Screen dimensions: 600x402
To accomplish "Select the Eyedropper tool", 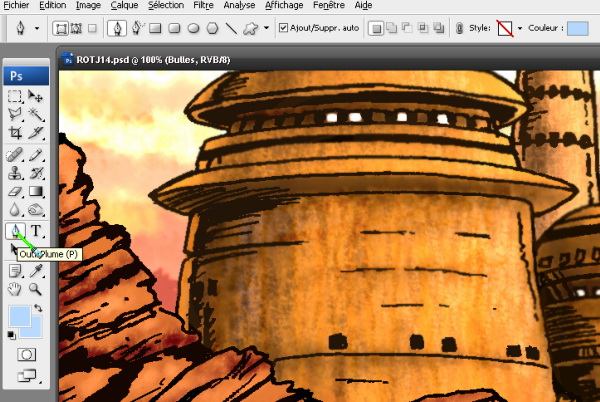I will 36,271.
